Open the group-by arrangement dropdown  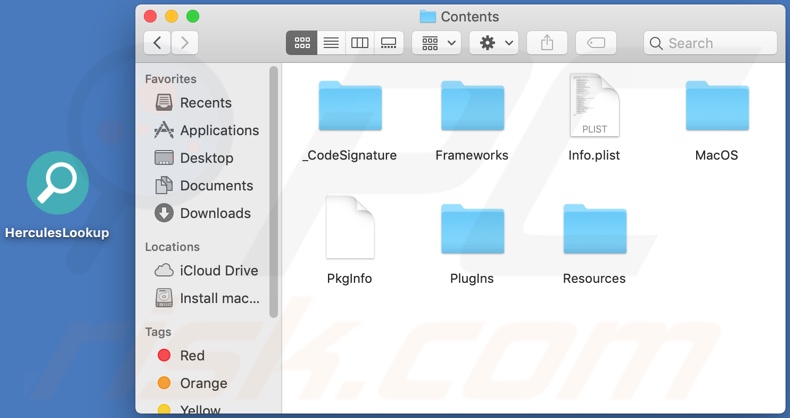tap(438, 43)
